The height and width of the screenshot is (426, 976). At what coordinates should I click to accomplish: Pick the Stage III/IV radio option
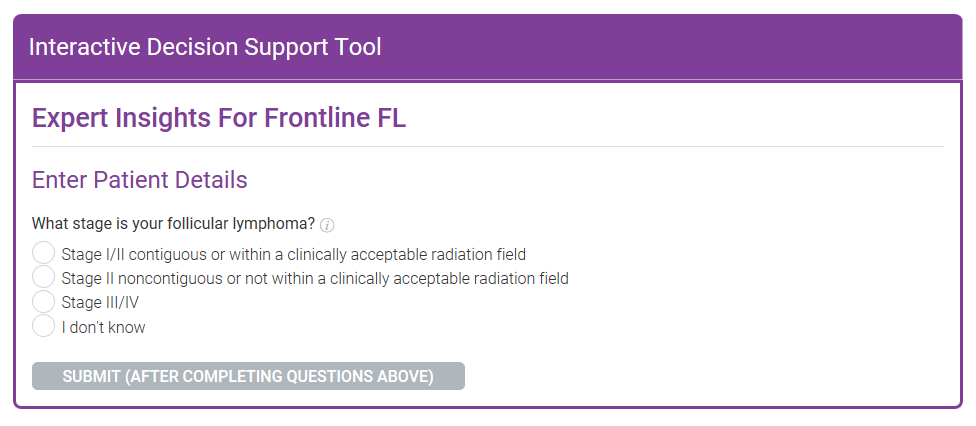44,301
